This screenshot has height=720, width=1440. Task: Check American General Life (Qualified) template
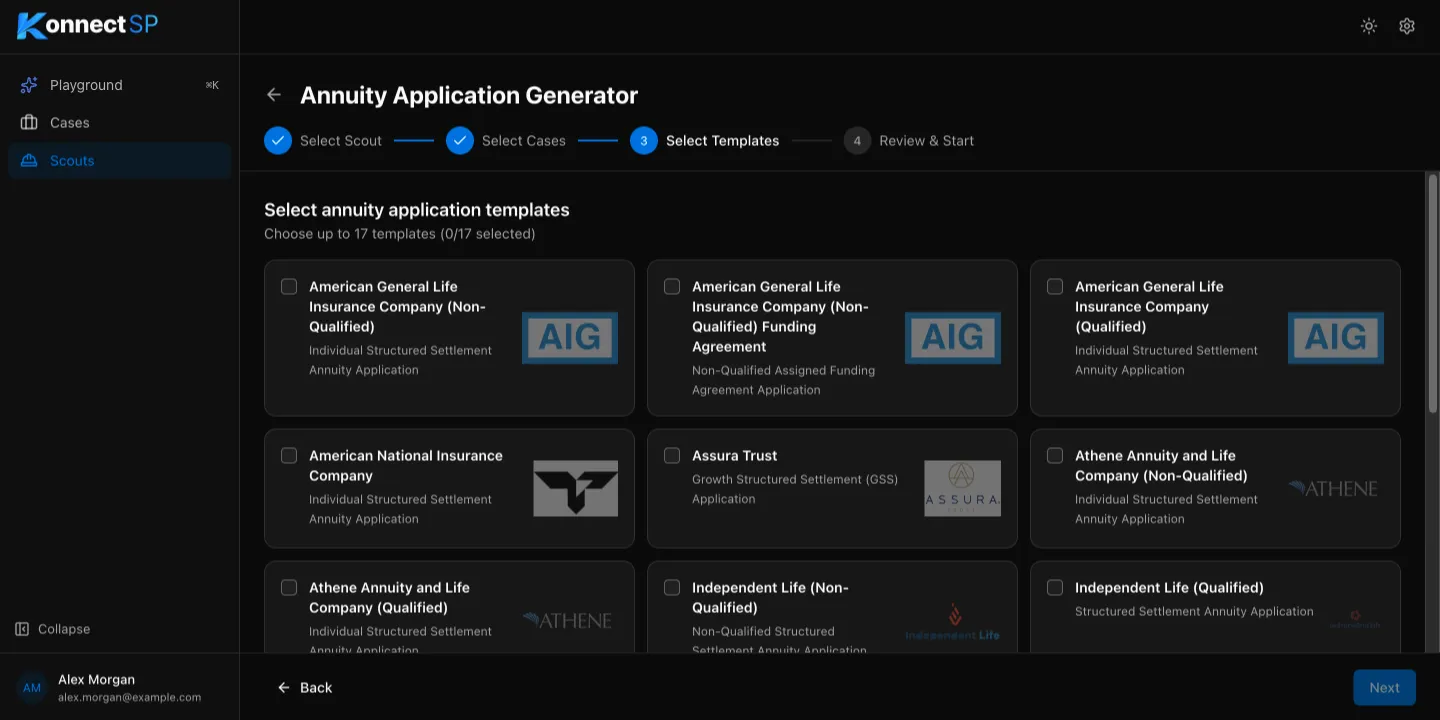pyautogui.click(x=1055, y=286)
